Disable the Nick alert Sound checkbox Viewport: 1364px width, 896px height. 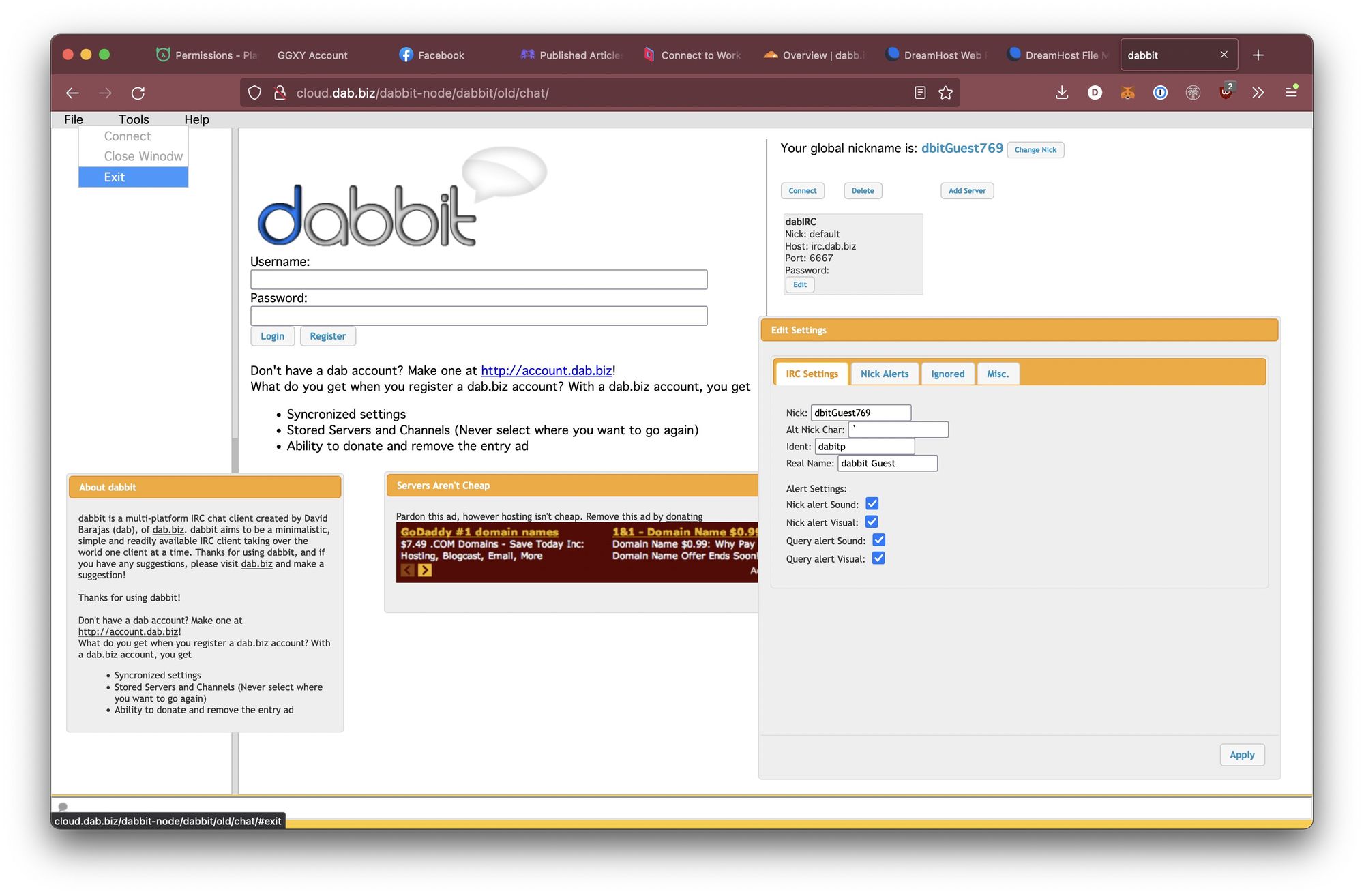point(872,504)
